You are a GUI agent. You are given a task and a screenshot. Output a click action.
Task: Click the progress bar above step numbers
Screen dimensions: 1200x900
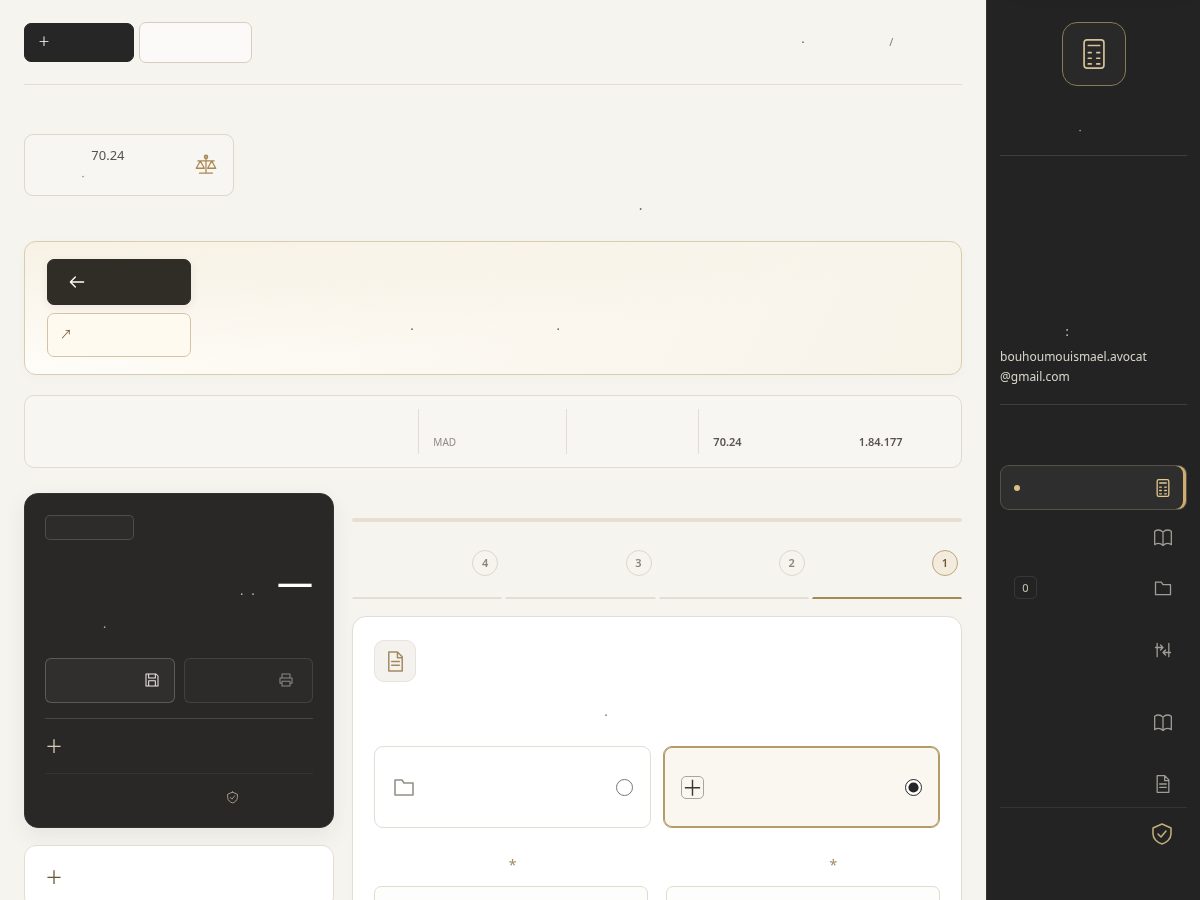(x=657, y=520)
